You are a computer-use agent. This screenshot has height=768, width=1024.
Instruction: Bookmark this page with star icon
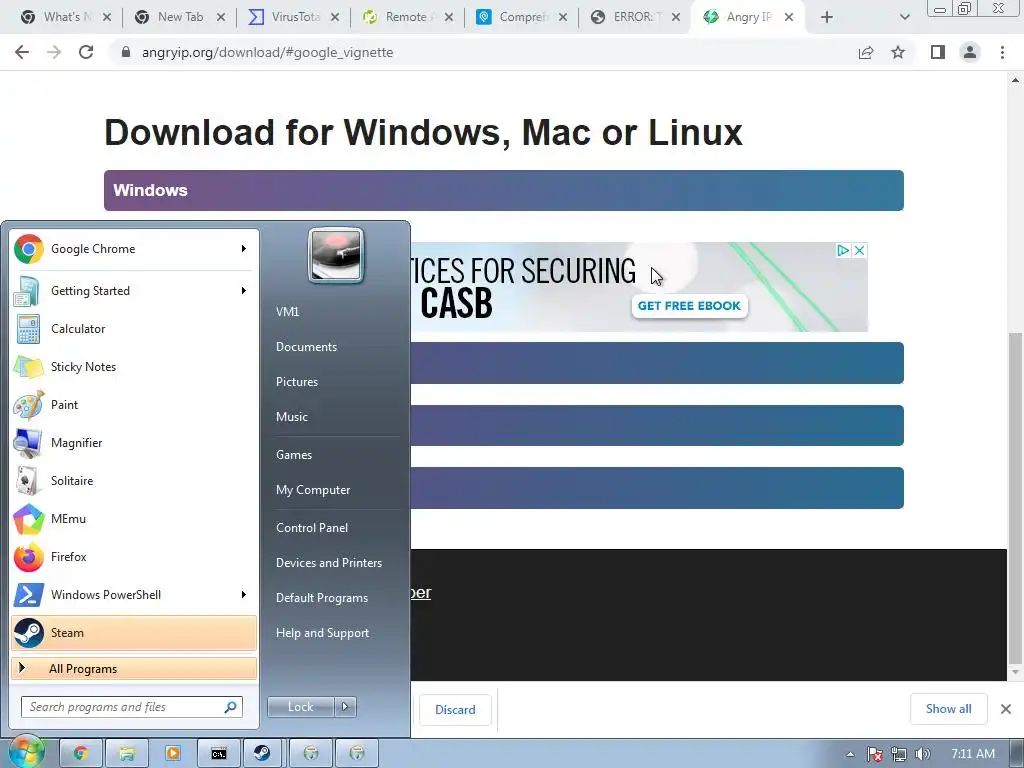point(898,52)
